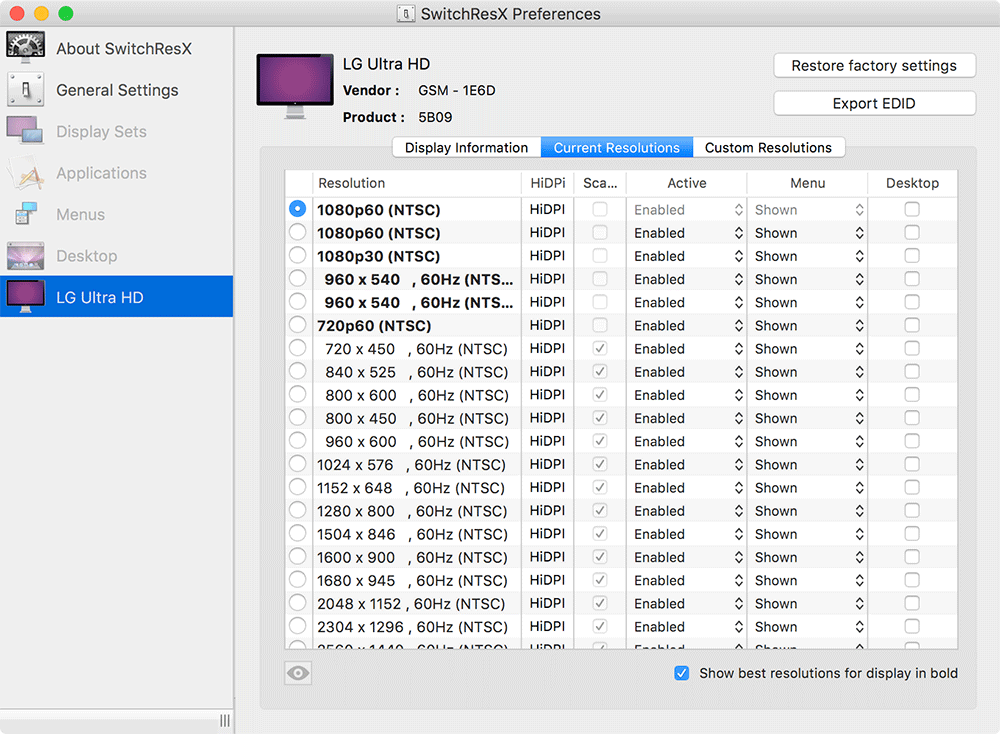Open Display Sets icon in sidebar
1000x734 pixels.
coord(26,131)
